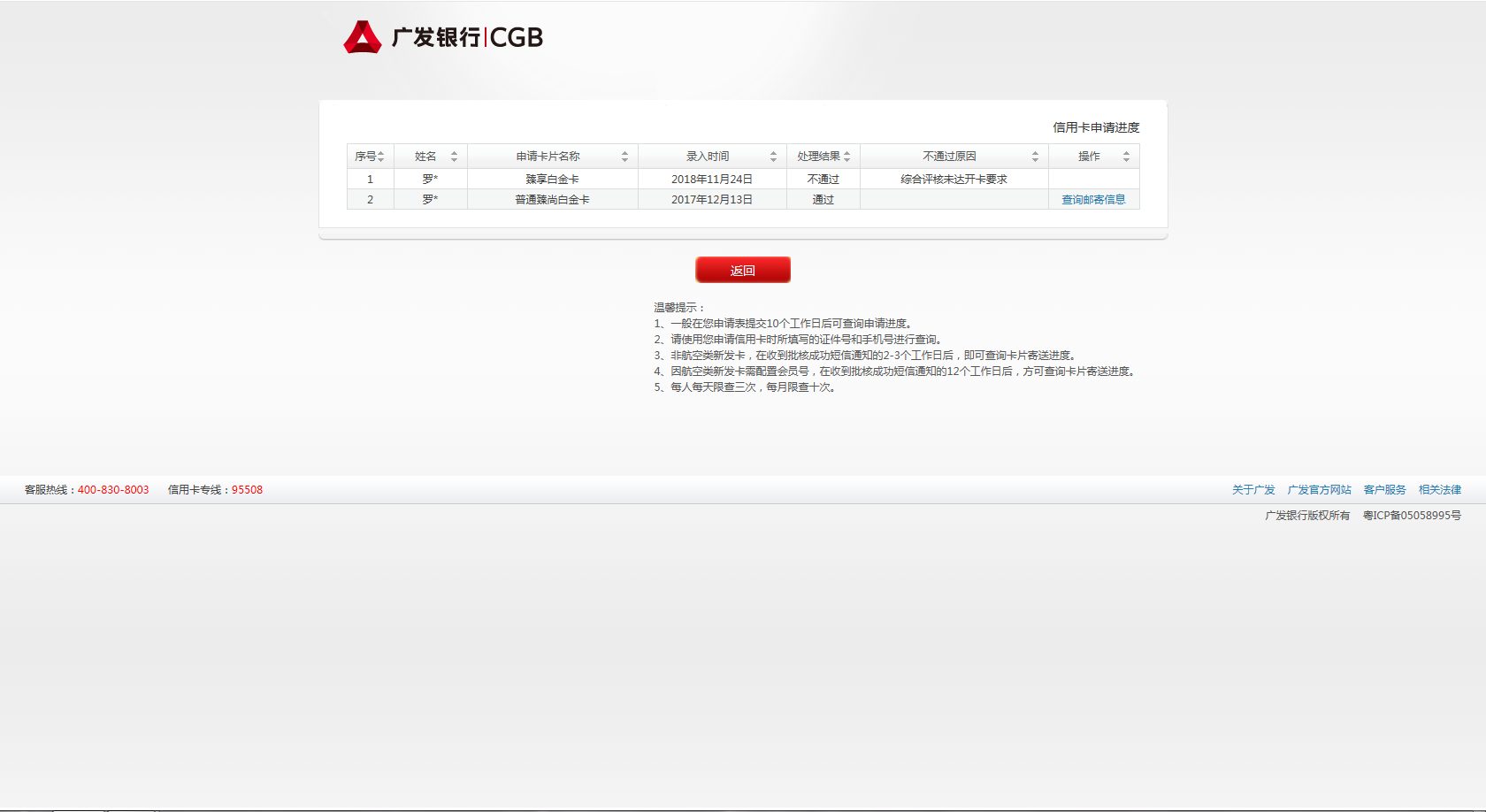
Task: Click the 不通过原因 header text
Action: [x=949, y=157]
